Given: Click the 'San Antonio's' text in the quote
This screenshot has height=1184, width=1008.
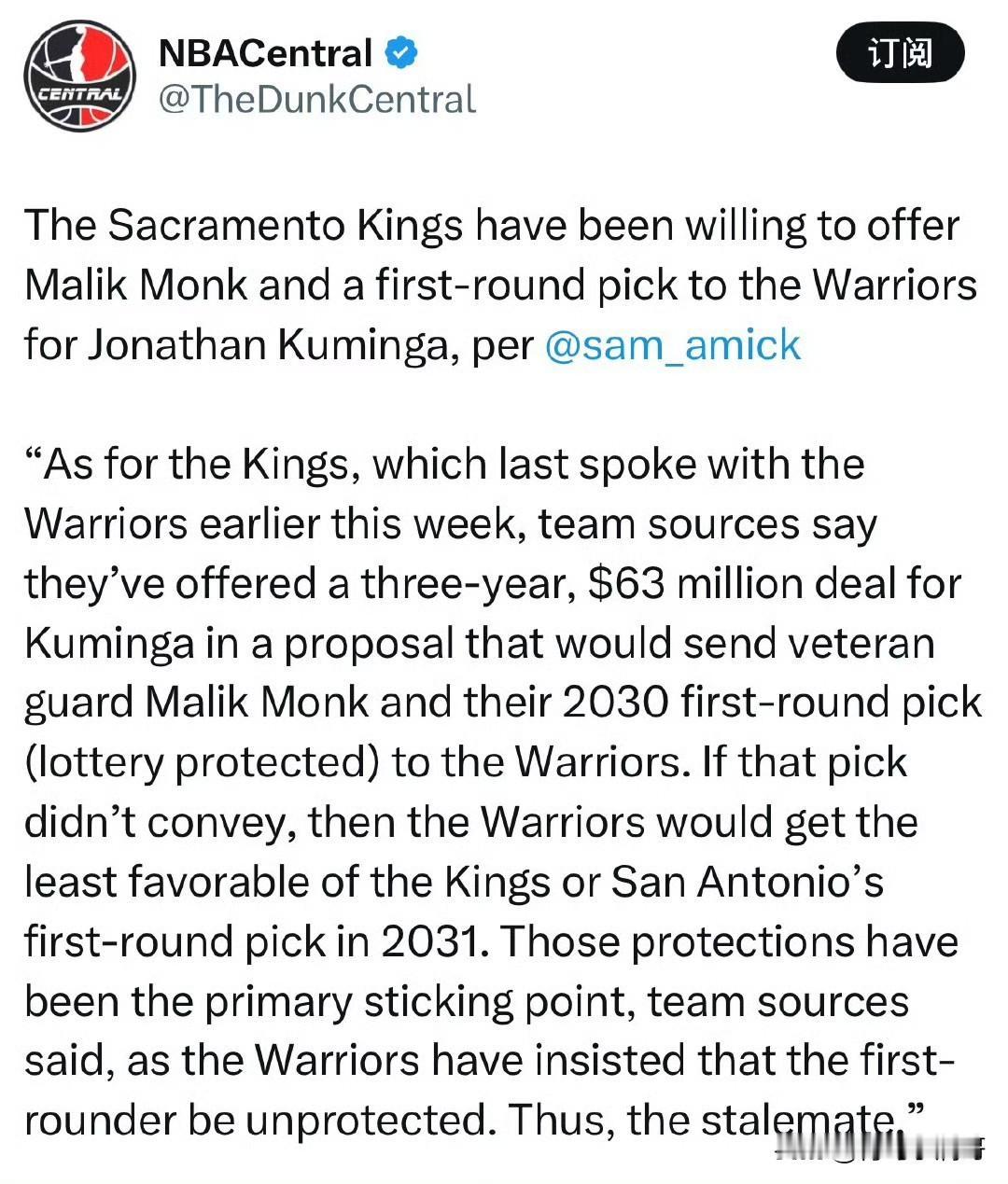Looking at the screenshot, I should [748, 882].
